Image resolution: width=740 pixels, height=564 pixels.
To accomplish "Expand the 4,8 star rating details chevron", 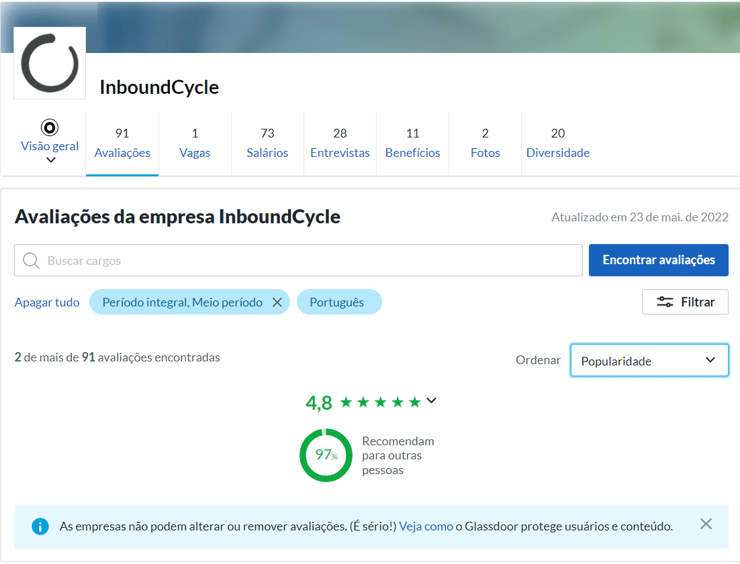I will (x=431, y=401).
